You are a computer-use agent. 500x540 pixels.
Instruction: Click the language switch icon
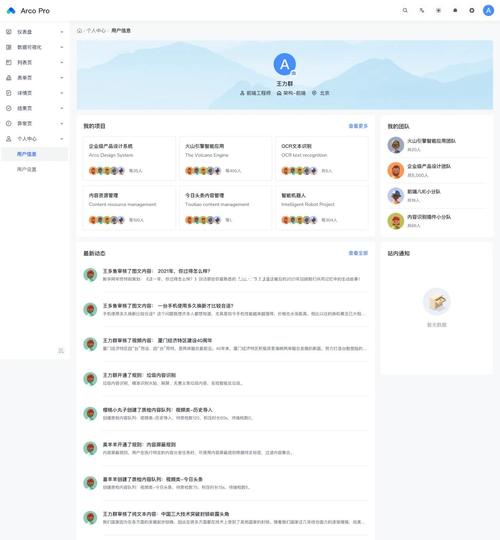[421, 11]
